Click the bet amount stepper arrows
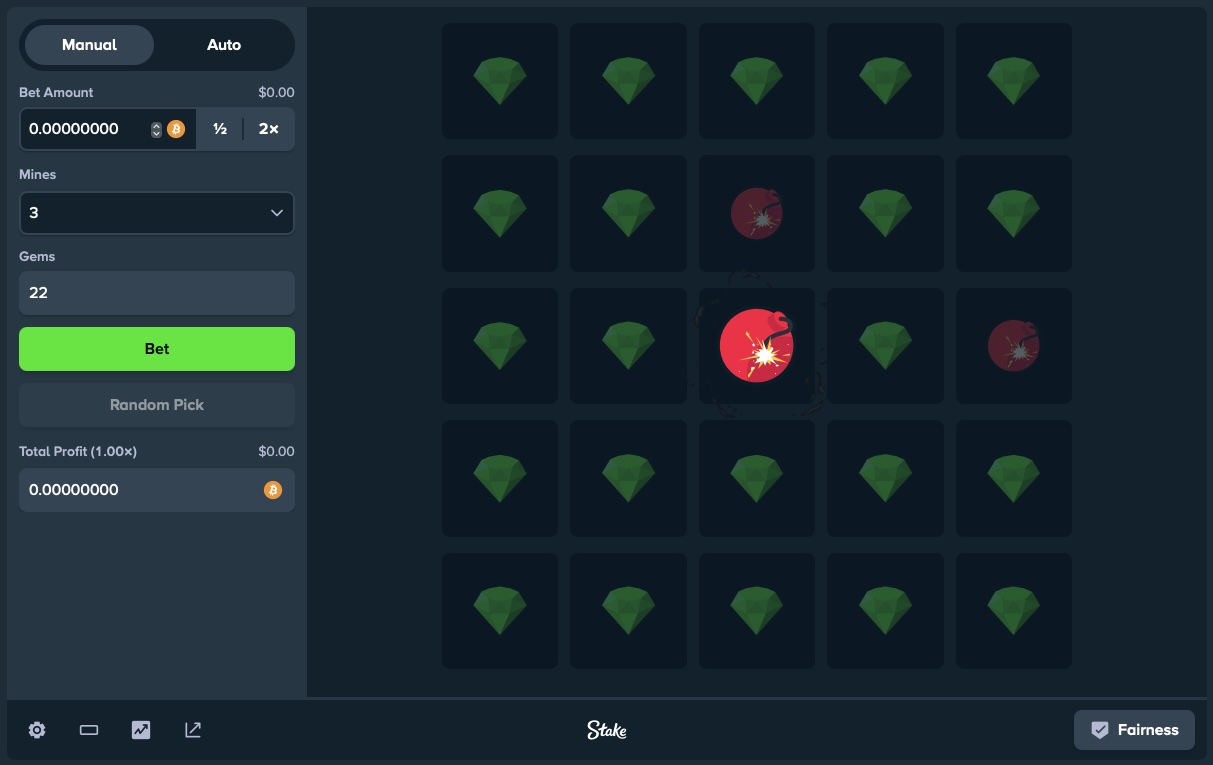Screen dimensions: 1213x765 click(x=156, y=129)
